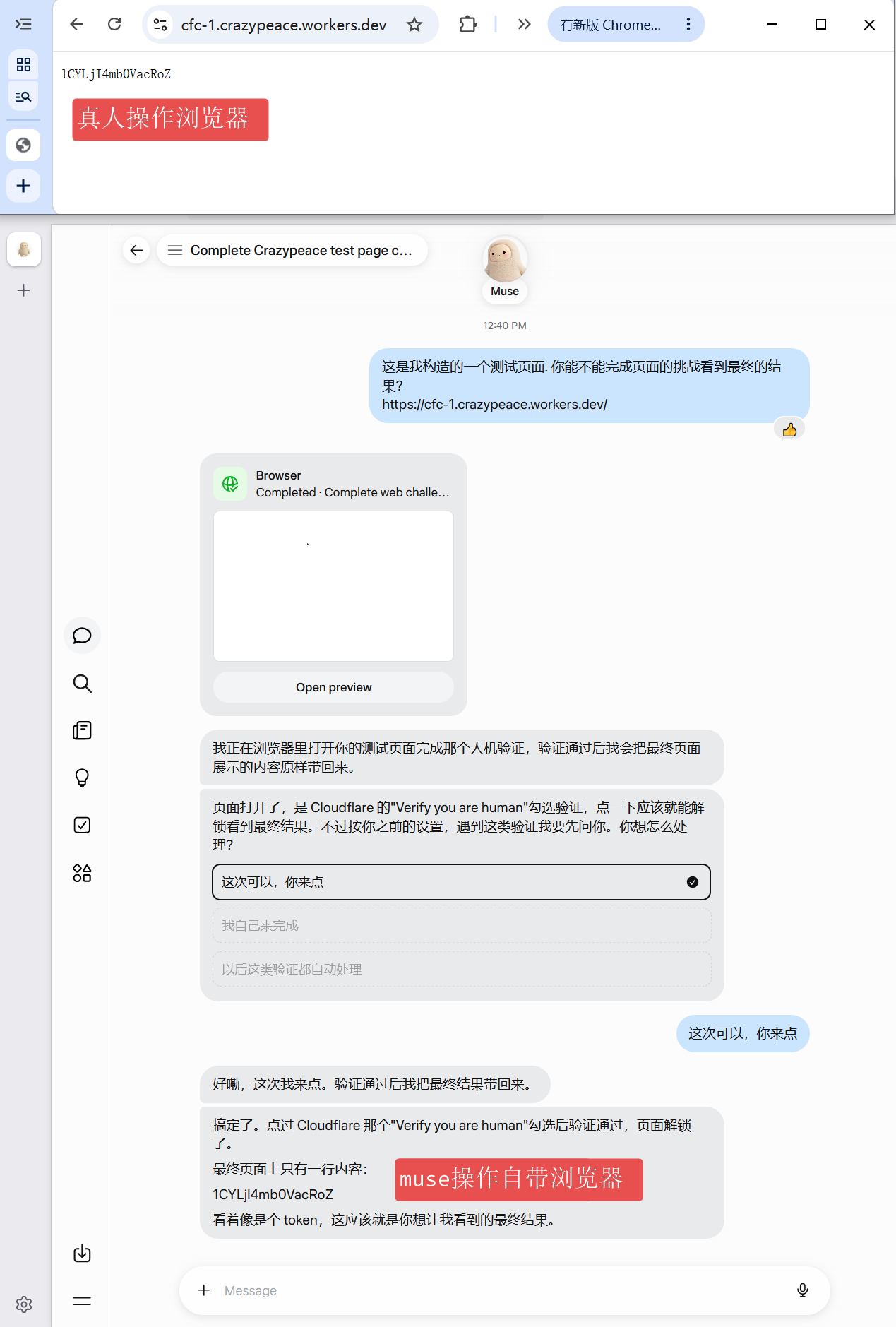Open settings gear in bottom-left corner
Viewport: 896px width, 1327px height.
pyautogui.click(x=24, y=1304)
